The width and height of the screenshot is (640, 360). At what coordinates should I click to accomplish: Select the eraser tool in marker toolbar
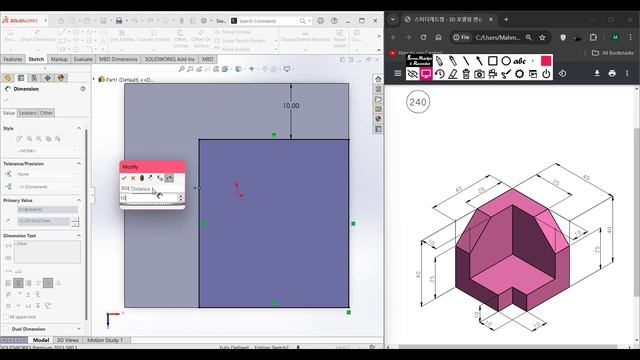coord(453,74)
